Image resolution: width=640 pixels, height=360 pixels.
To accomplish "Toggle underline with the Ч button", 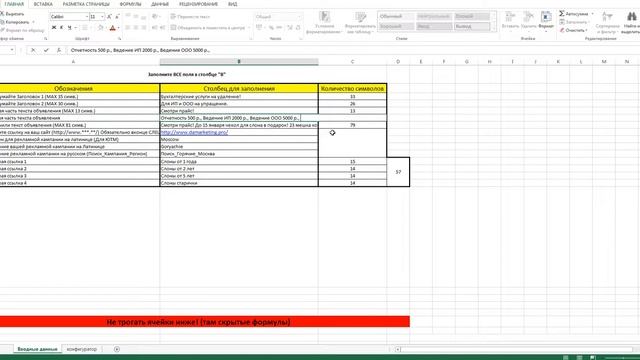I will pyautogui.click(x=69, y=27).
